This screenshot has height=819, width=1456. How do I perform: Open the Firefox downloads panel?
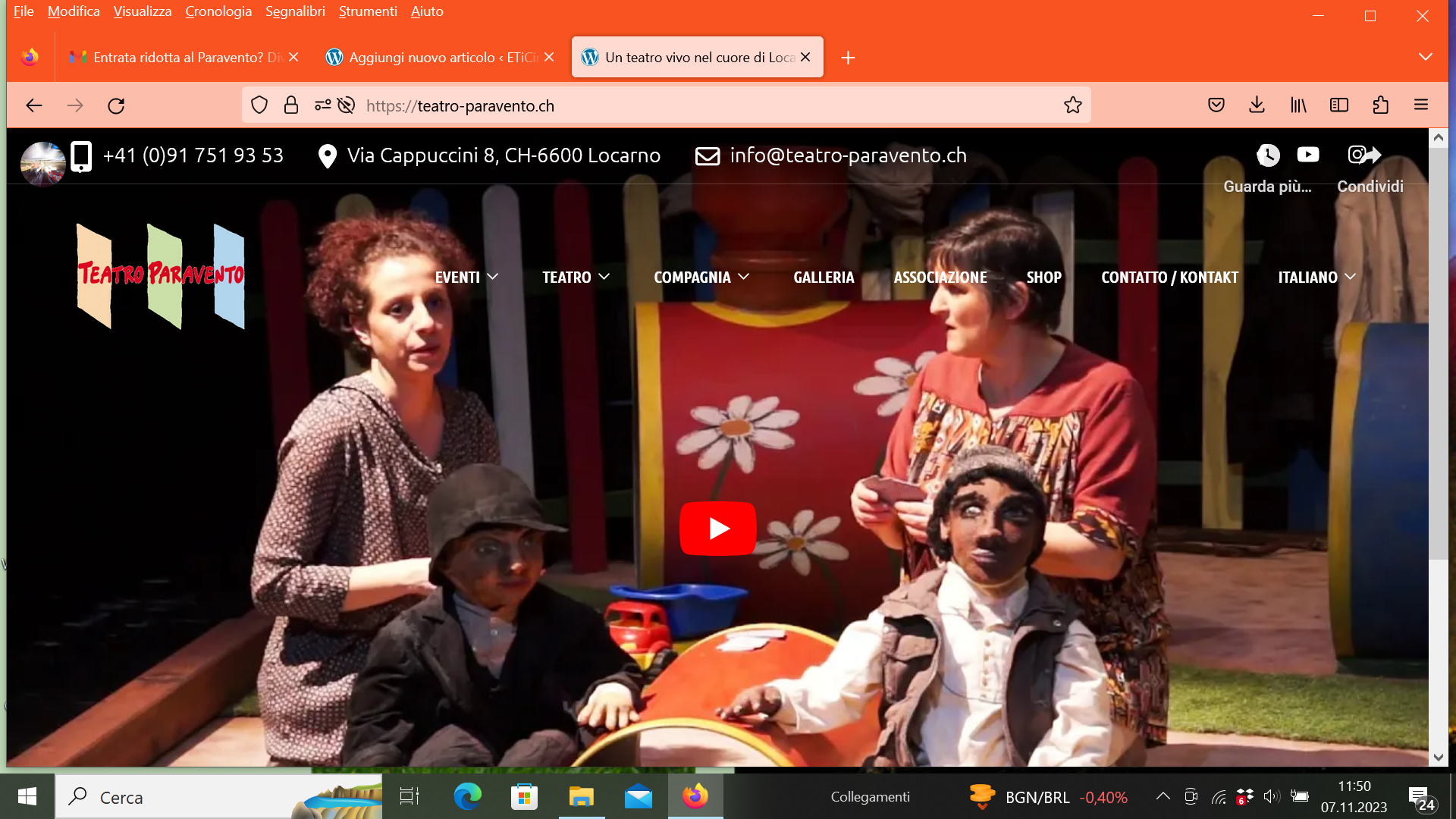(1257, 105)
